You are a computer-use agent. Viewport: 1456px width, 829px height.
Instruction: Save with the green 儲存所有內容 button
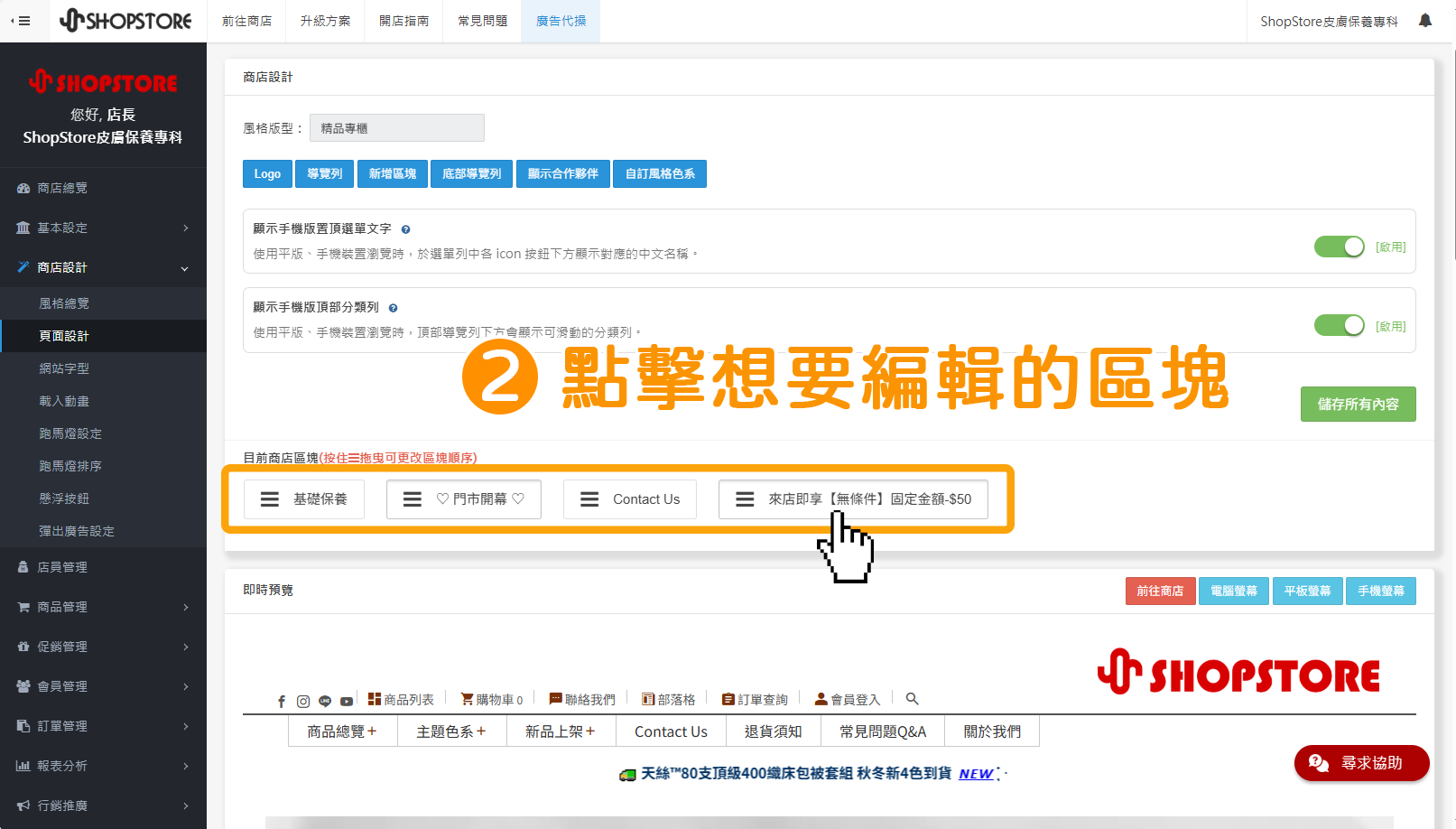(1358, 404)
